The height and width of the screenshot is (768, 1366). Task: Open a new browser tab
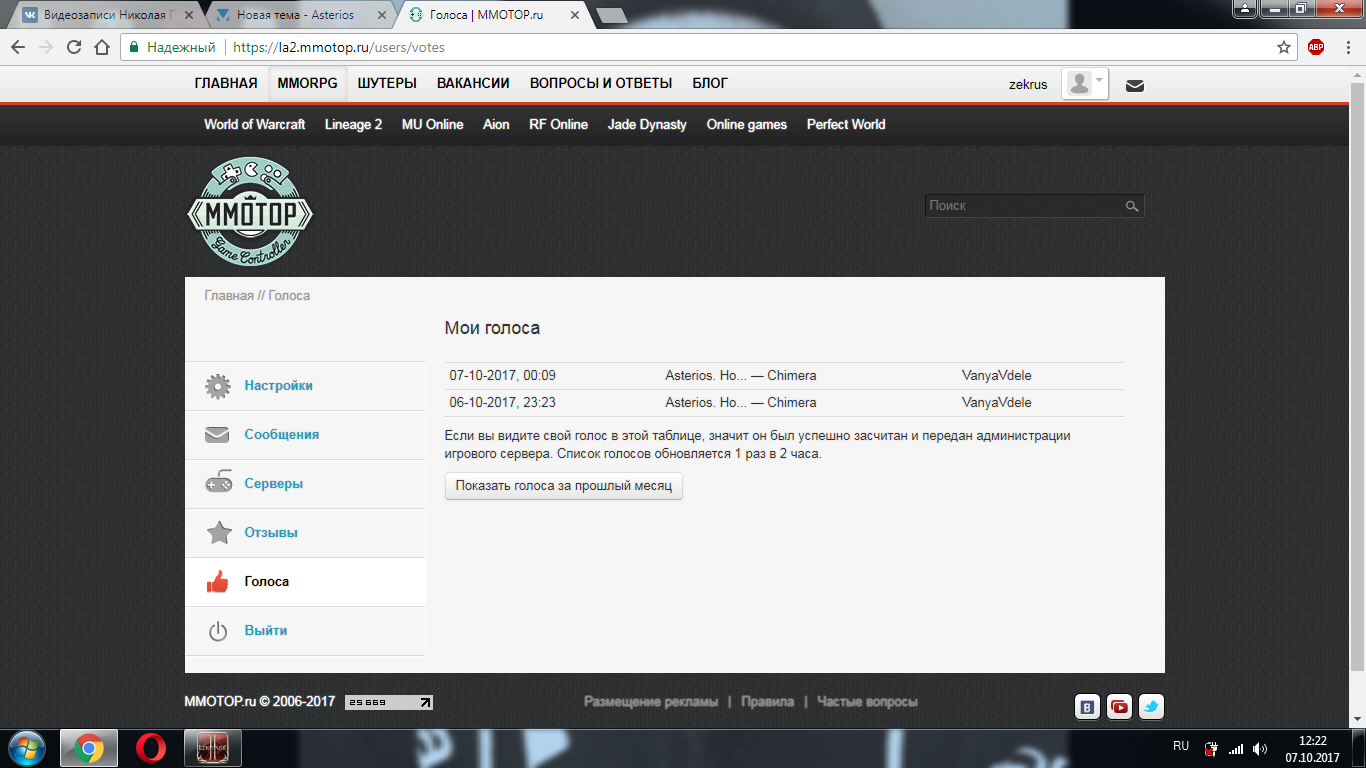[x=611, y=15]
